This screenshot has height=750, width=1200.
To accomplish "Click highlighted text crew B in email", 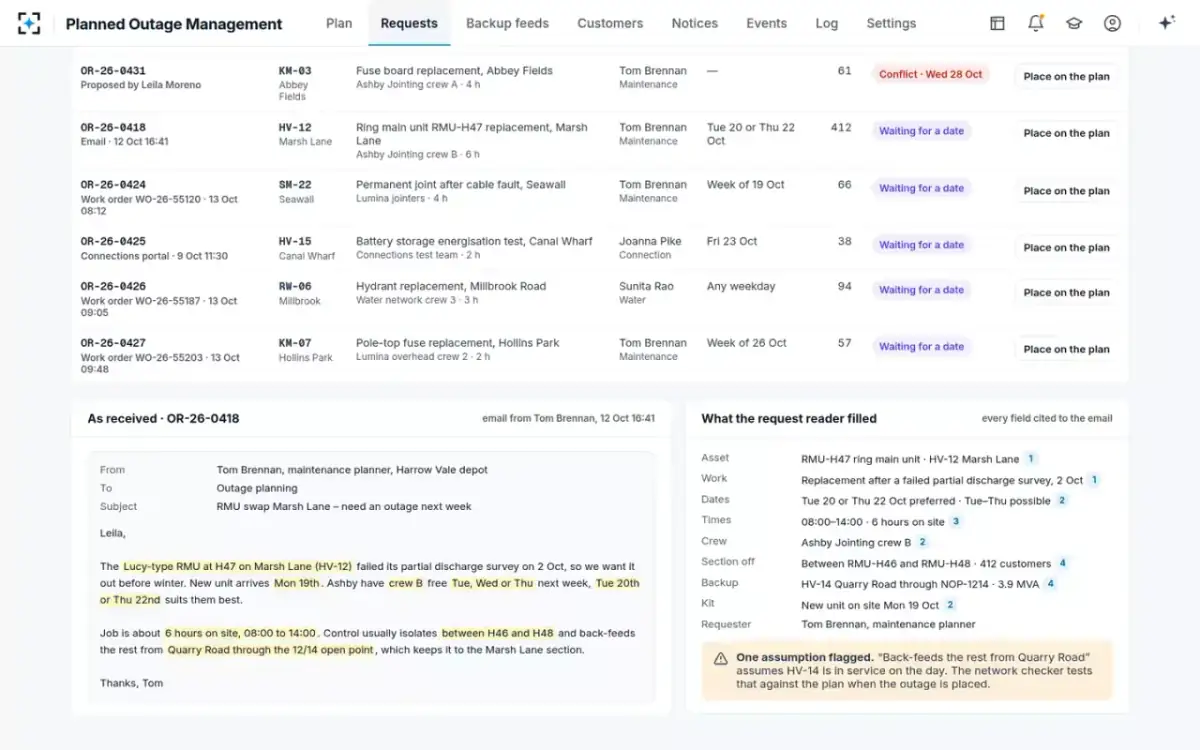I will (405, 583).
